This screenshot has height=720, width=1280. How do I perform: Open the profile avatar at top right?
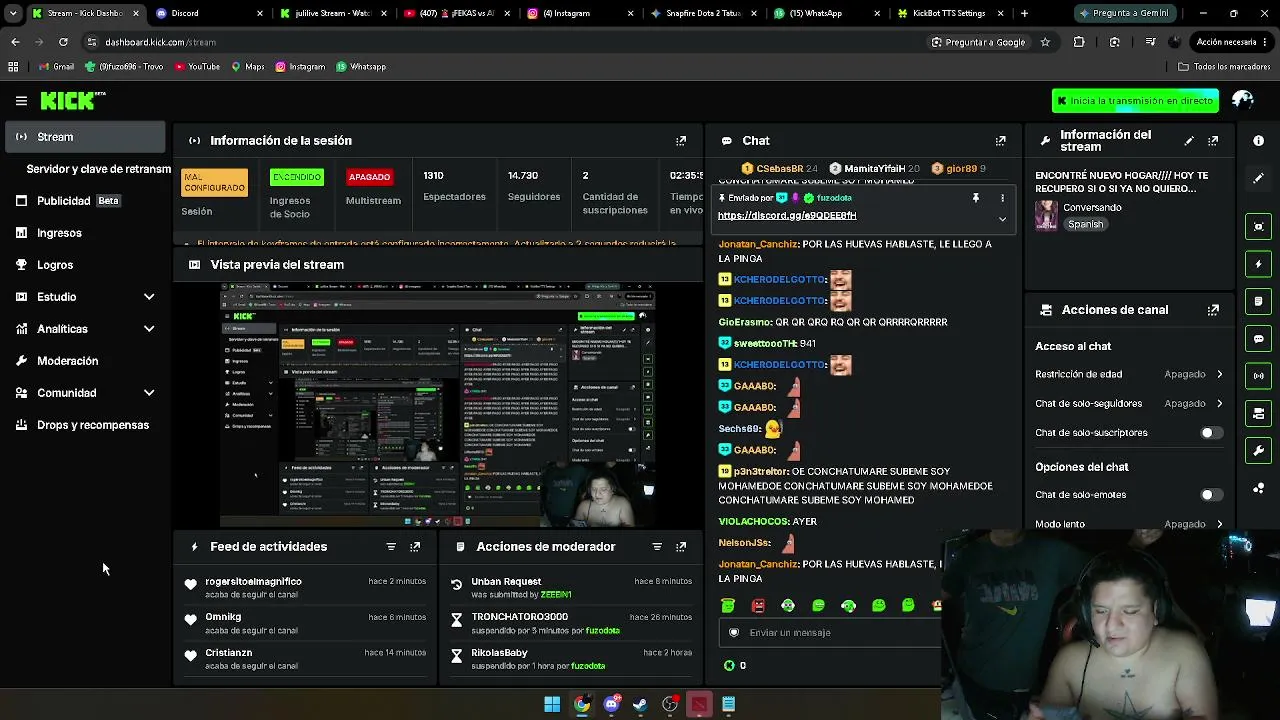coord(1243,100)
